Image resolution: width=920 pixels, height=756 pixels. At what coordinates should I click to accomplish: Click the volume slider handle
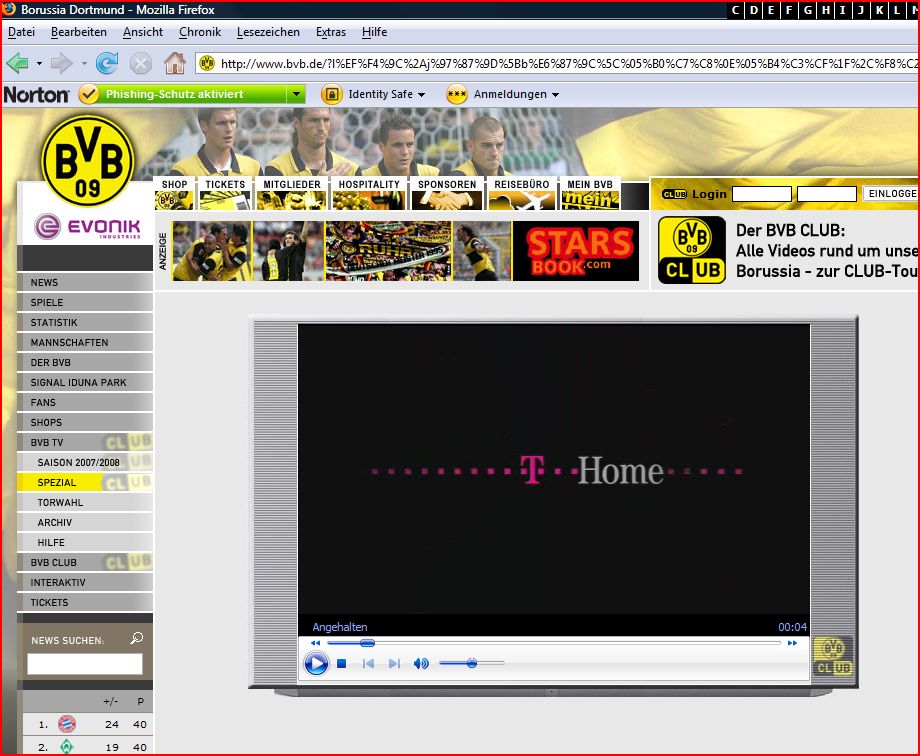(x=472, y=663)
